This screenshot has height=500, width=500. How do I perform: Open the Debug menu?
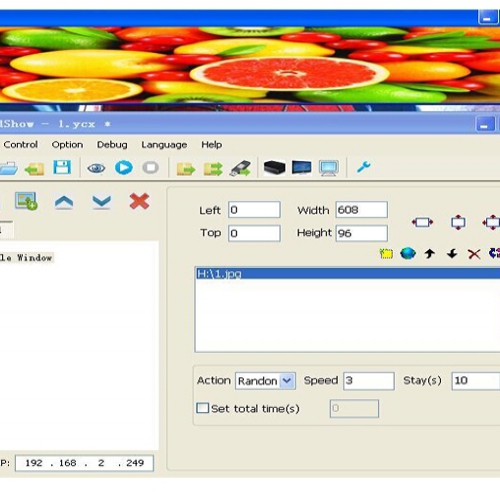click(112, 145)
